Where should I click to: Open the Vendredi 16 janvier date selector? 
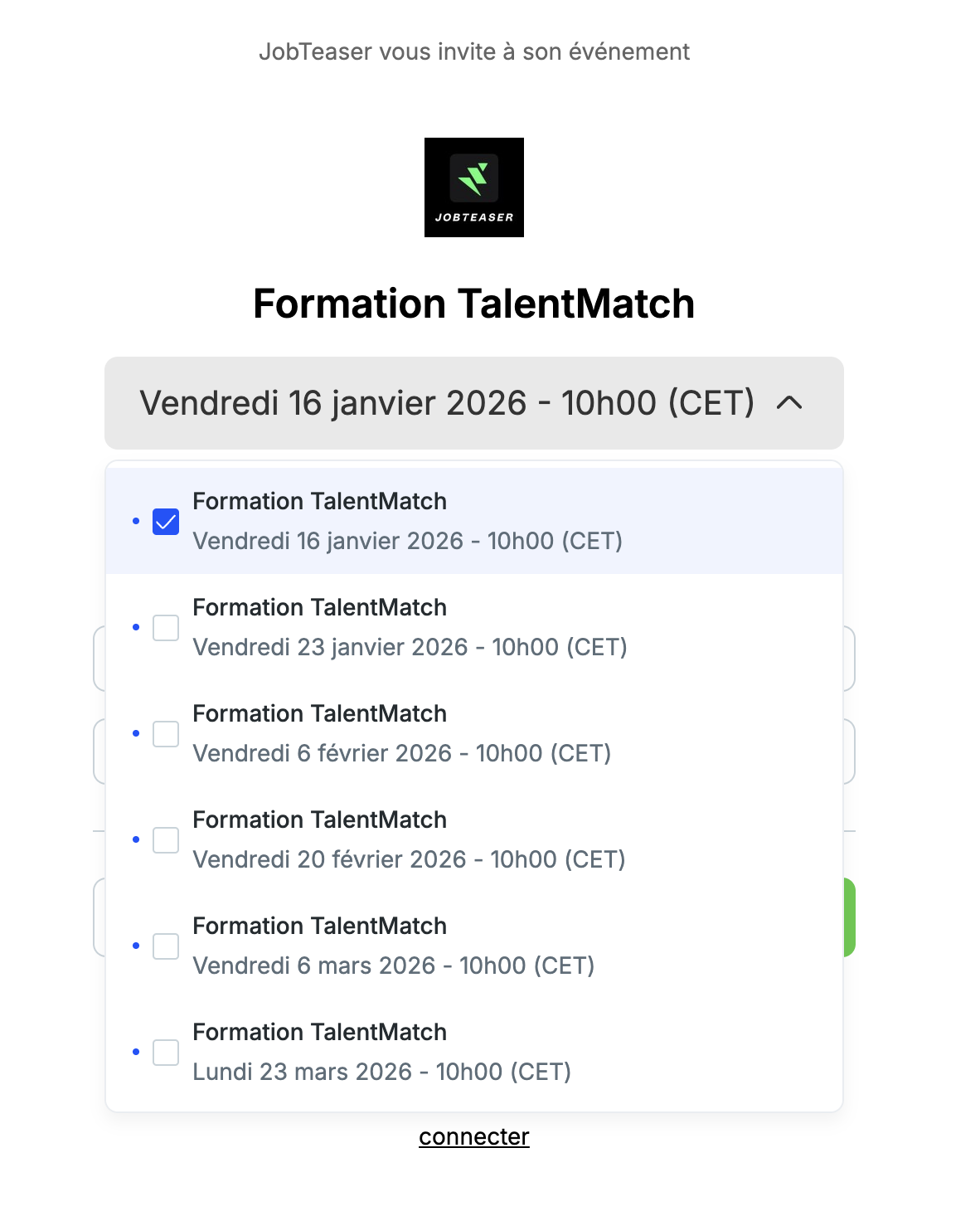[447, 403]
